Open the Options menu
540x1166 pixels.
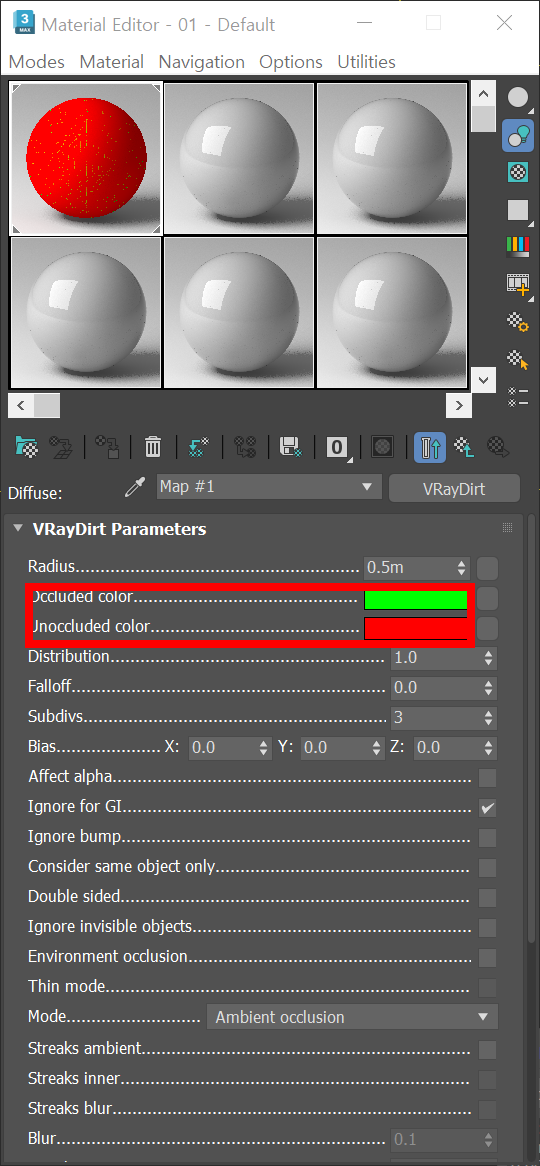point(291,62)
